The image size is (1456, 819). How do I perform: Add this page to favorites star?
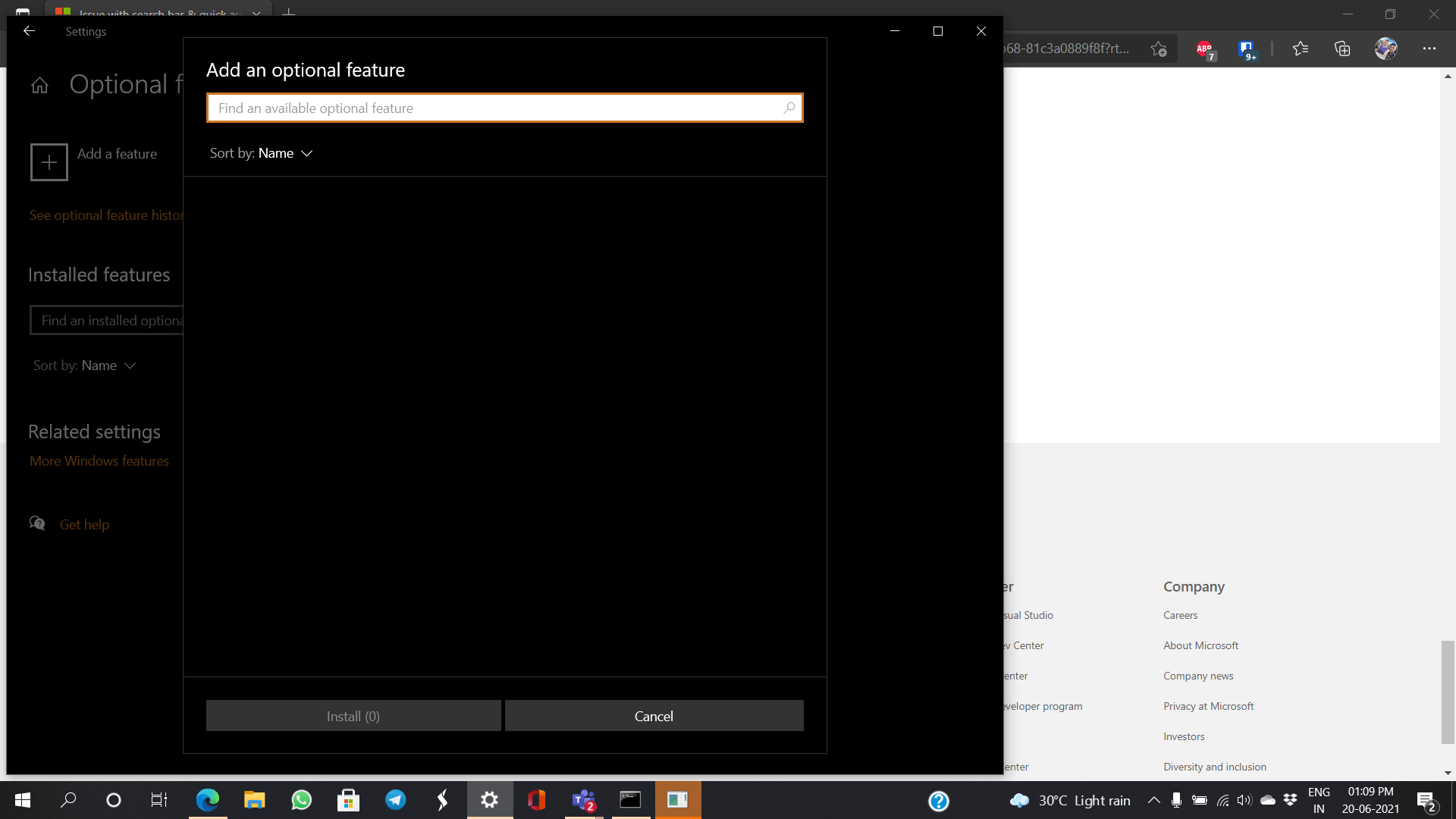pyautogui.click(x=1158, y=49)
